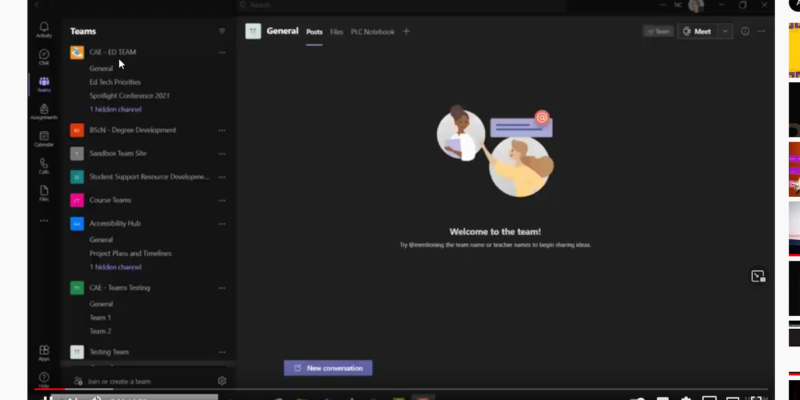Viewport: 800px width, 400px height.
Task: Switch to the Posts tab
Action: [314, 32]
